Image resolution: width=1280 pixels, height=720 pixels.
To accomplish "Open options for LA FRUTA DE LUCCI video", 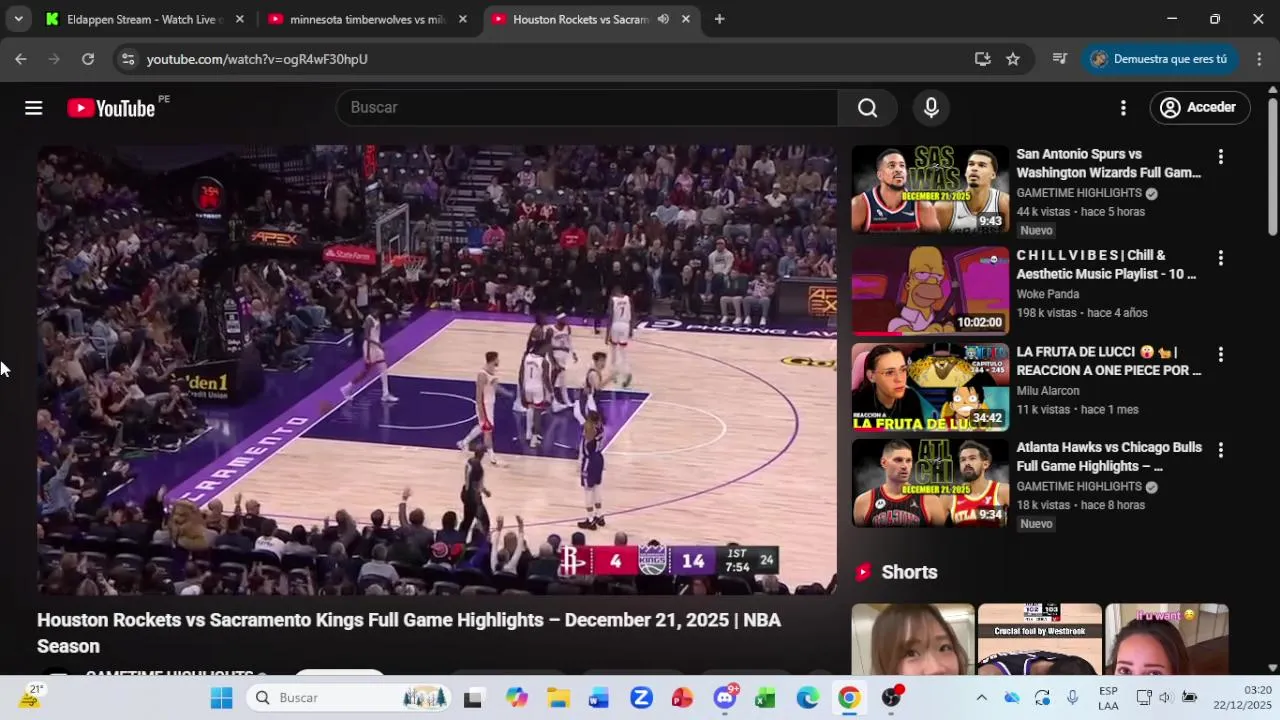I will tap(1220, 355).
